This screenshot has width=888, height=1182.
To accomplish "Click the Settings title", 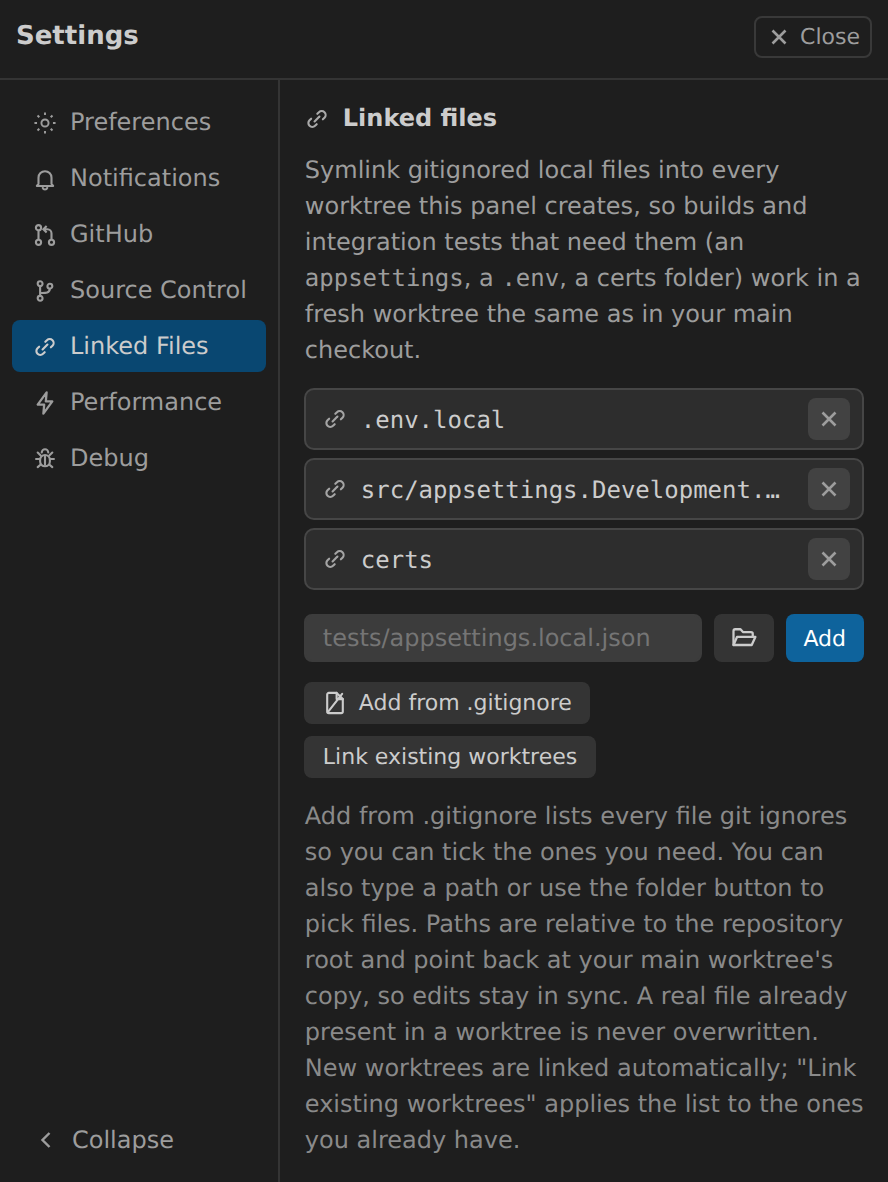I will click(78, 35).
